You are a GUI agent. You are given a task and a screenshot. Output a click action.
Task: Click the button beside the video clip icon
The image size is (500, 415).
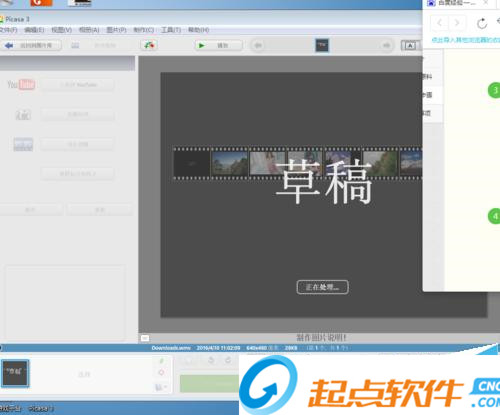tap(78, 115)
